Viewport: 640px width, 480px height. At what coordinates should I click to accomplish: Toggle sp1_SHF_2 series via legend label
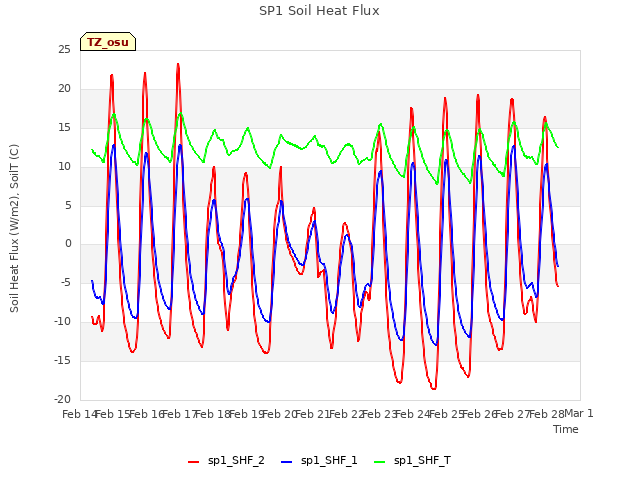pyautogui.click(x=236, y=461)
